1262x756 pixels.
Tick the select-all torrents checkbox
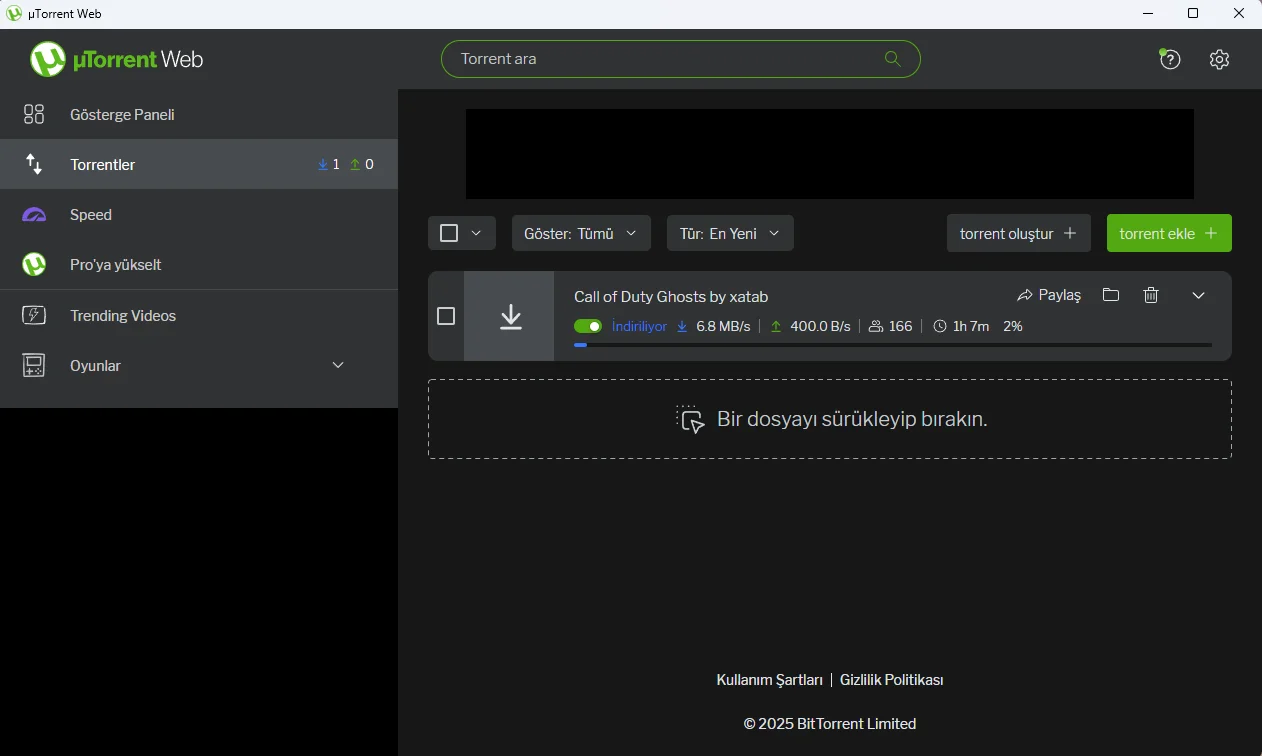(x=449, y=233)
